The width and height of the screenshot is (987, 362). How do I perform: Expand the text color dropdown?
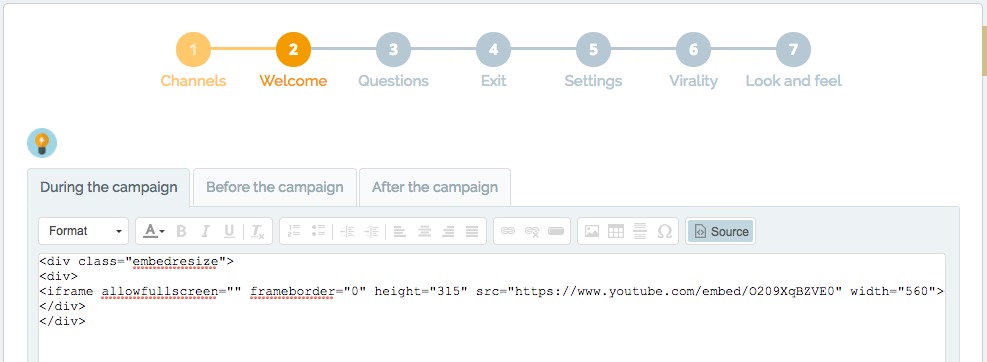pos(154,231)
